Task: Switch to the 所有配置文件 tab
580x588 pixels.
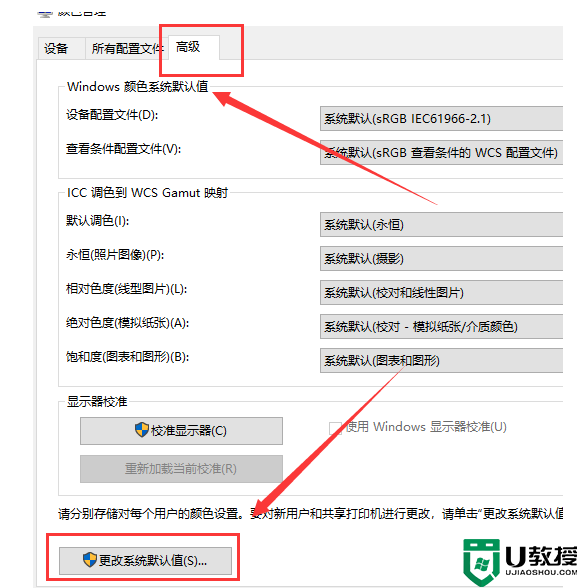Action: pos(127,48)
